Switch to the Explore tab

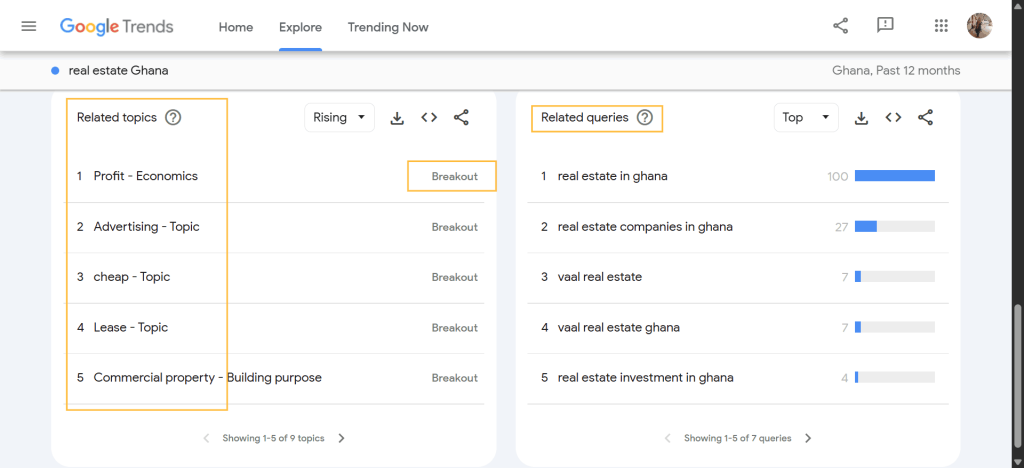pos(300,27)
